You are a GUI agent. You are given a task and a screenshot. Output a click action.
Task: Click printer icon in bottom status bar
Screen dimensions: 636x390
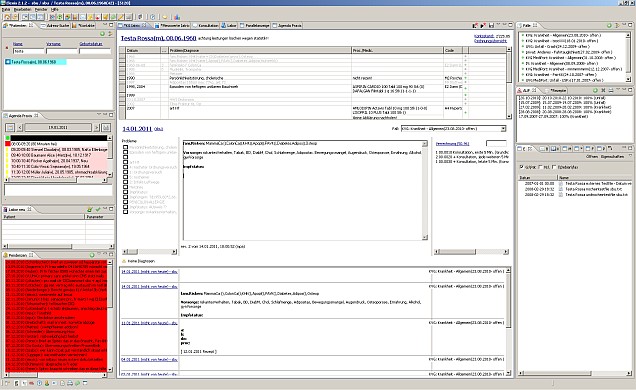click(x=70, y=383)
